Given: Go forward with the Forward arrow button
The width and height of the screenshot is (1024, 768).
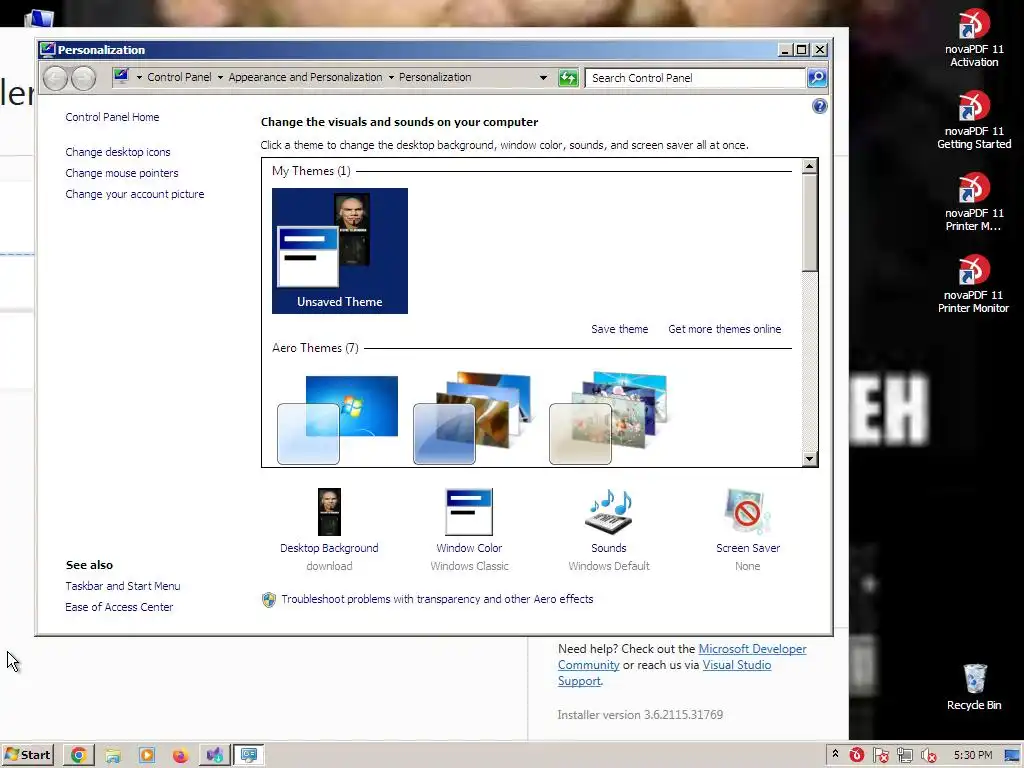Looking at the screenshot, I should click(83, 78).
